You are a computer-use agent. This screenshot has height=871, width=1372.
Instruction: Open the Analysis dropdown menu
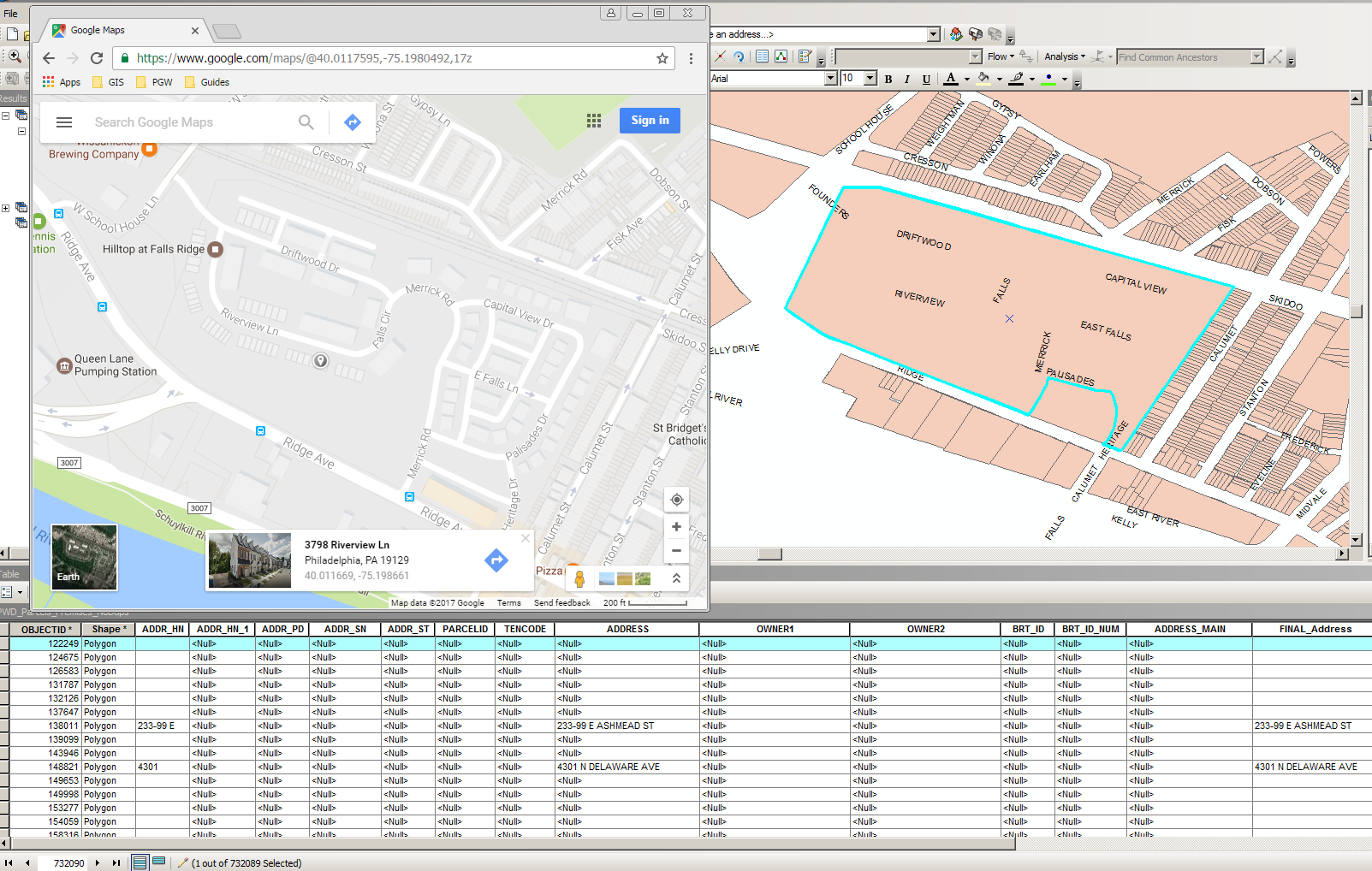1065,56
